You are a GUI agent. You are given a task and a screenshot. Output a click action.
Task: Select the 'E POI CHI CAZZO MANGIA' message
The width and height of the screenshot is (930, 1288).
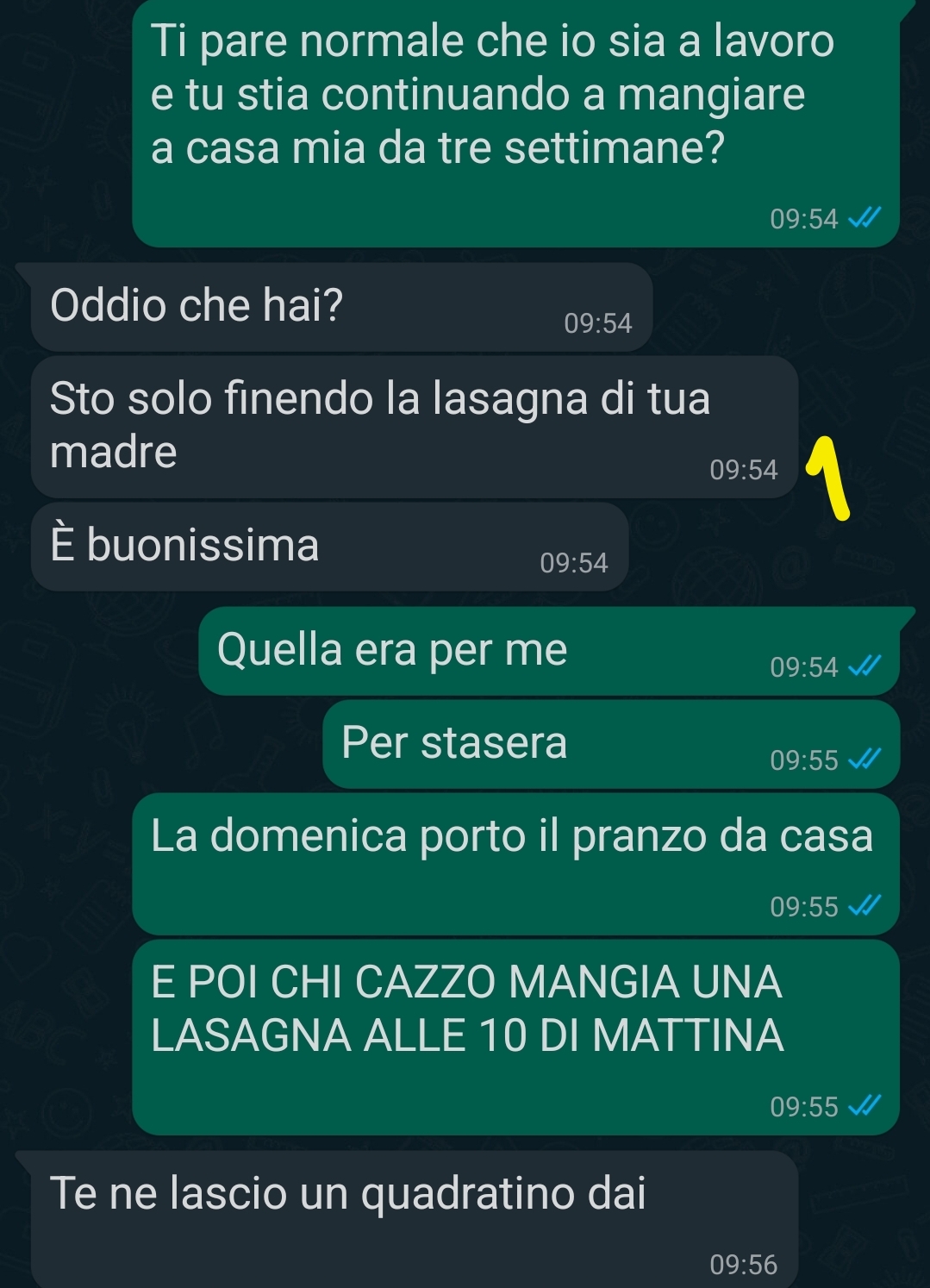(x=516, y=1037)
